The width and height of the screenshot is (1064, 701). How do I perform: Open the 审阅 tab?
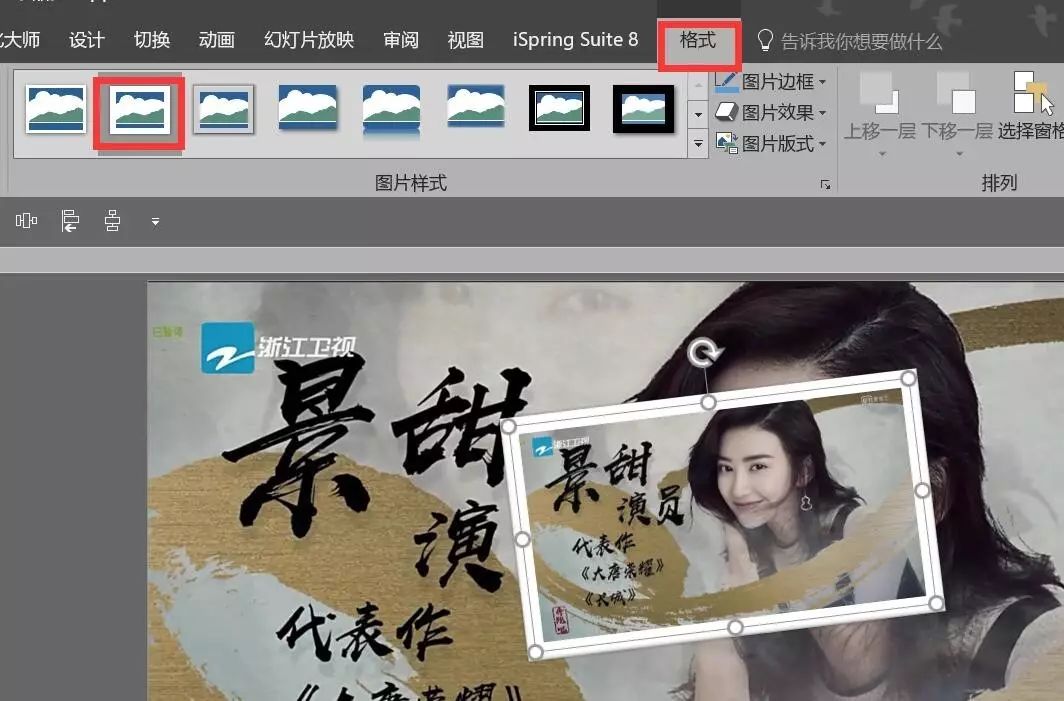click(401, 40)
